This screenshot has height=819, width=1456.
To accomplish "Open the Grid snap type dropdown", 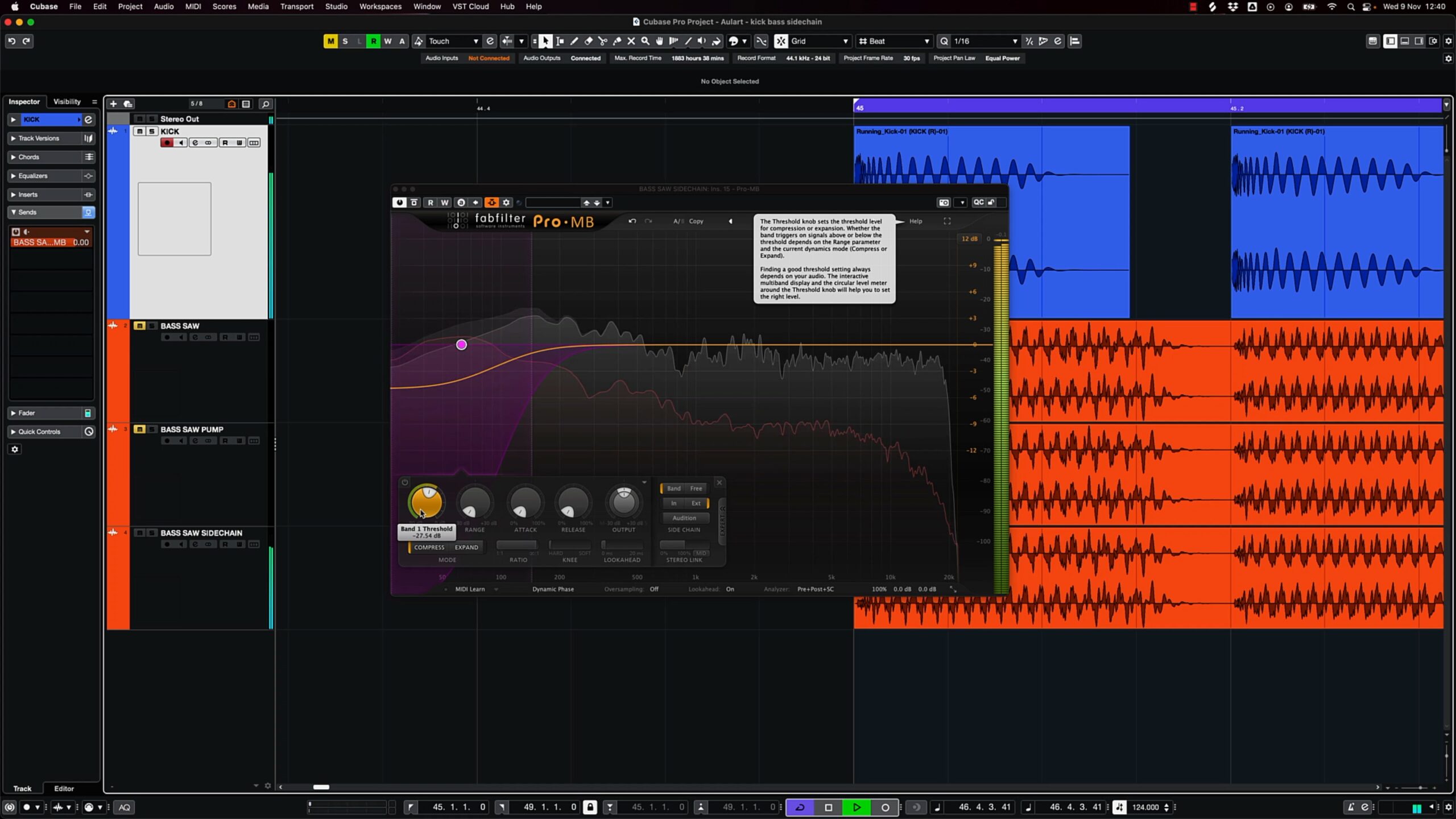I will click(x=820, y=41).
